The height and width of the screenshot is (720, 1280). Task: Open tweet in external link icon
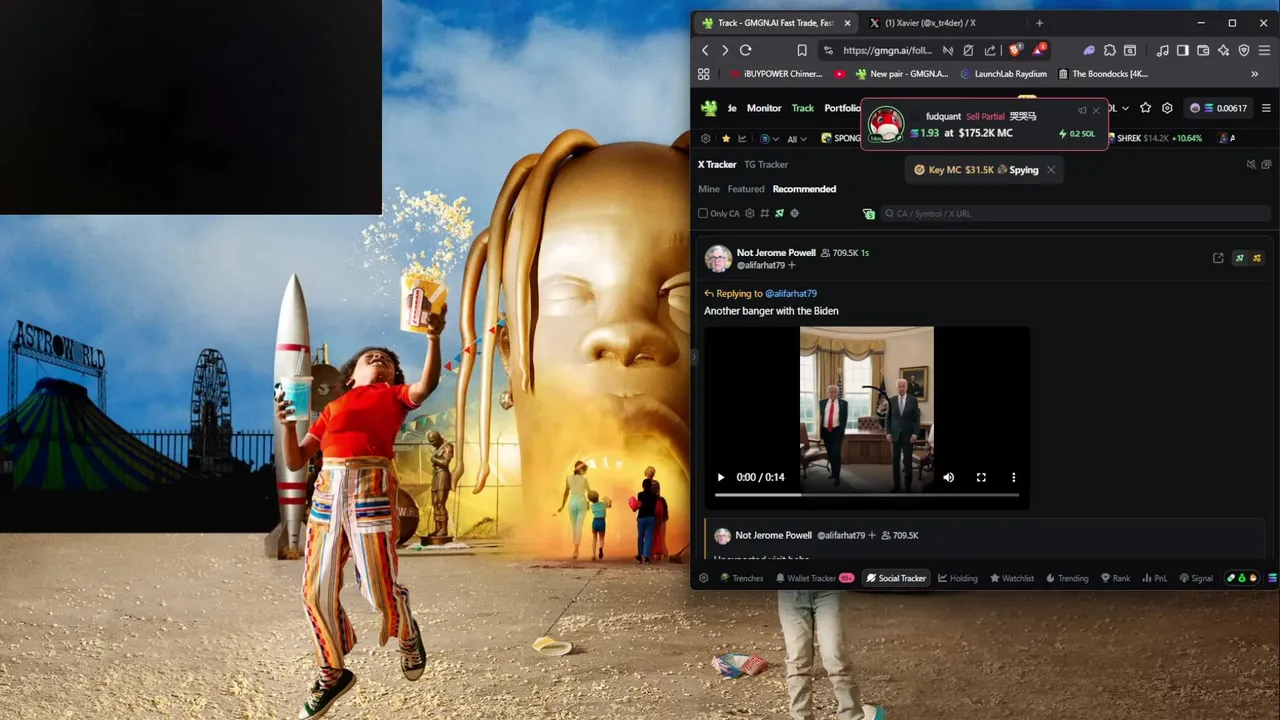(1218, 258)
